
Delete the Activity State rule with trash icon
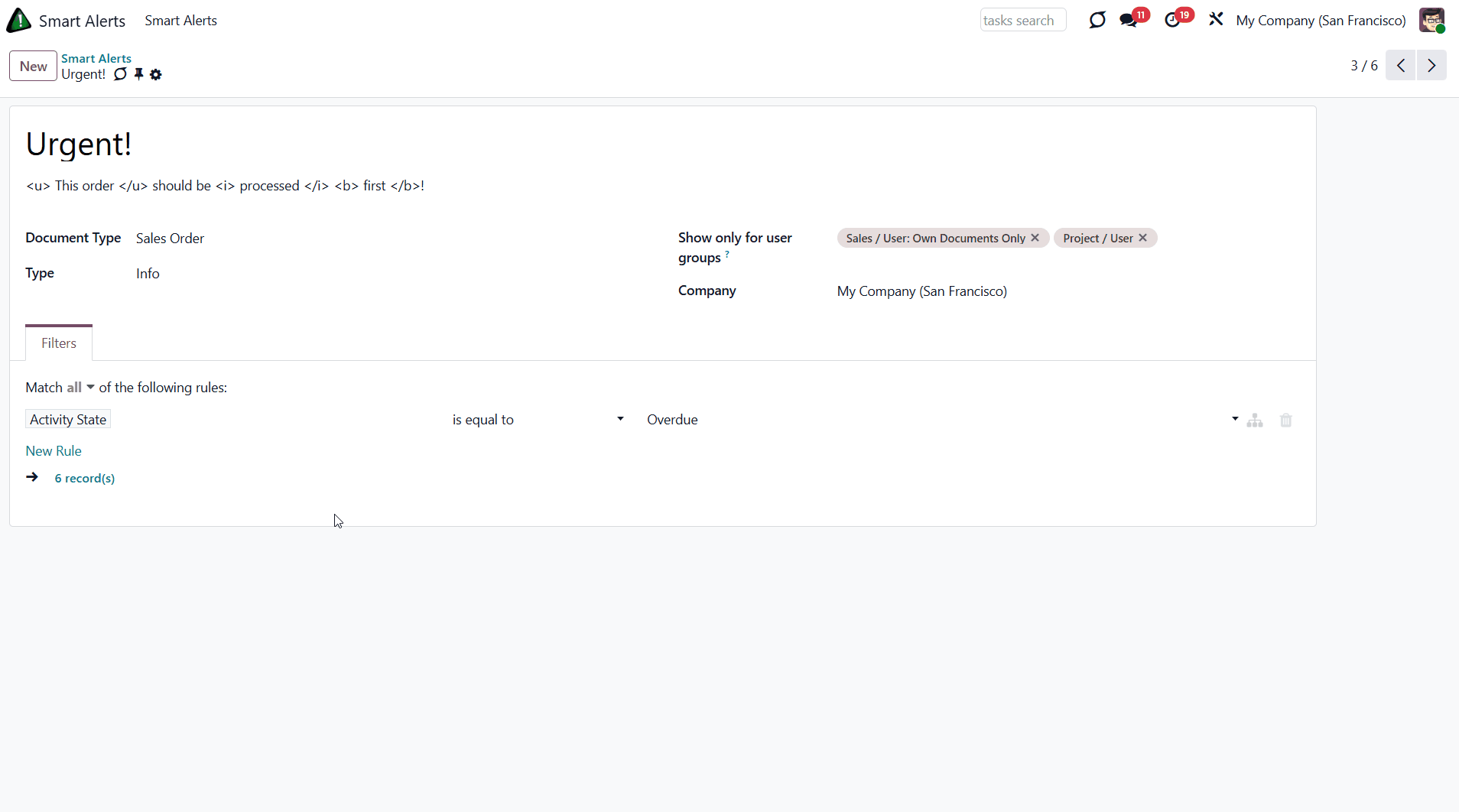pos(1285,421)
